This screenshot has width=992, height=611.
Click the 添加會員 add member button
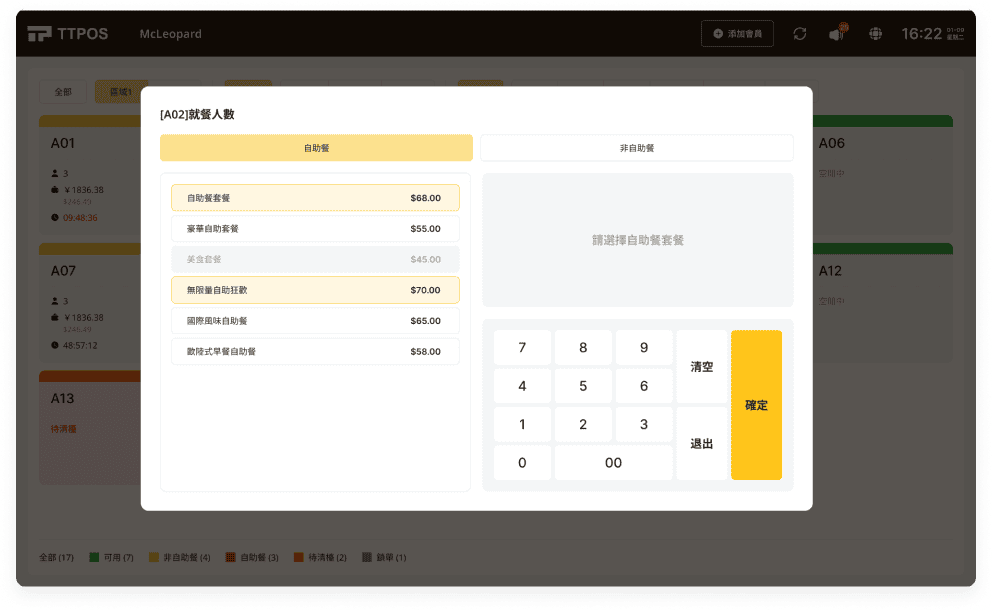737,34
